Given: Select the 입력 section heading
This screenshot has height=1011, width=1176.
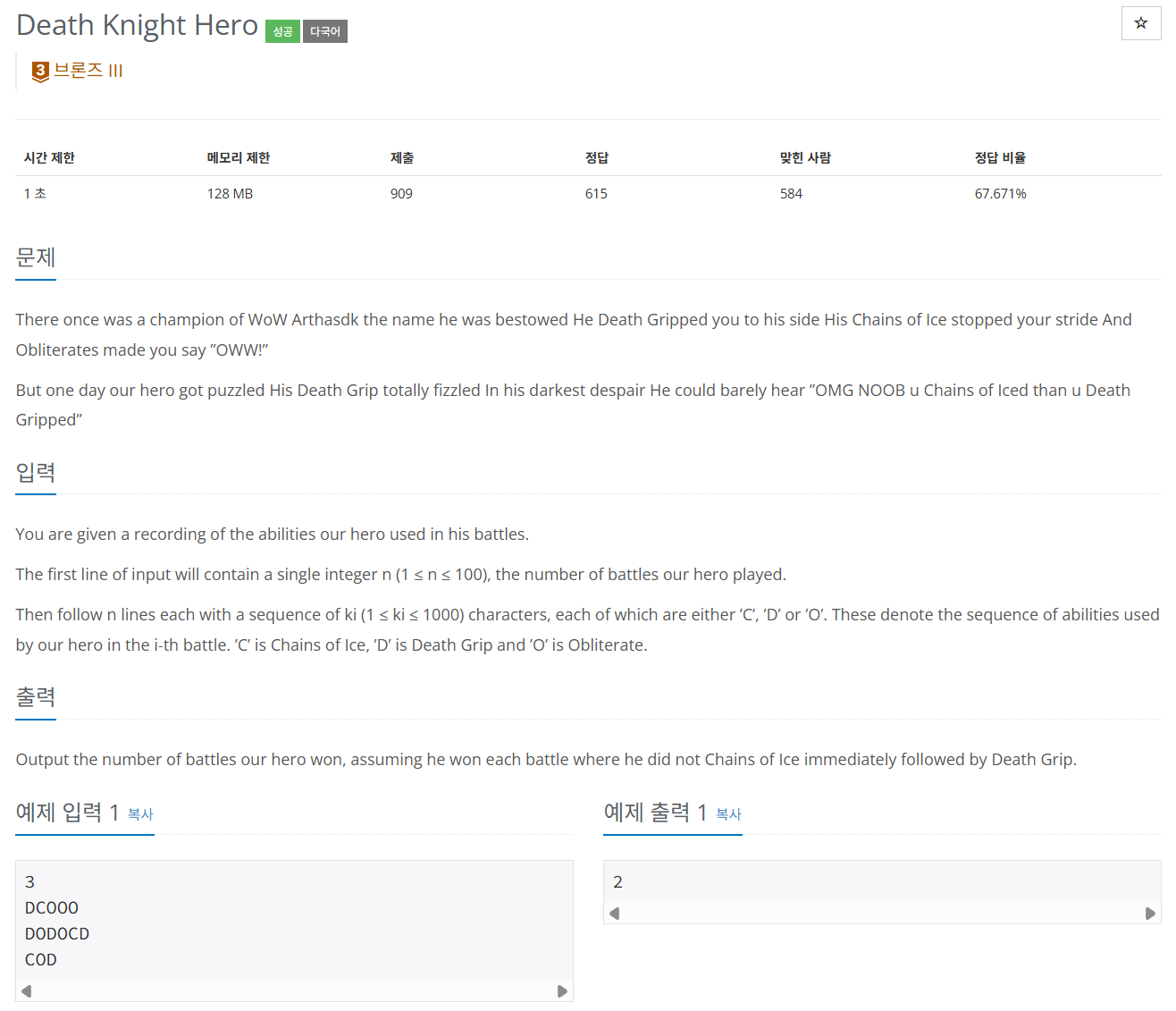Looking at the screenshot, I should pos(35,475).
